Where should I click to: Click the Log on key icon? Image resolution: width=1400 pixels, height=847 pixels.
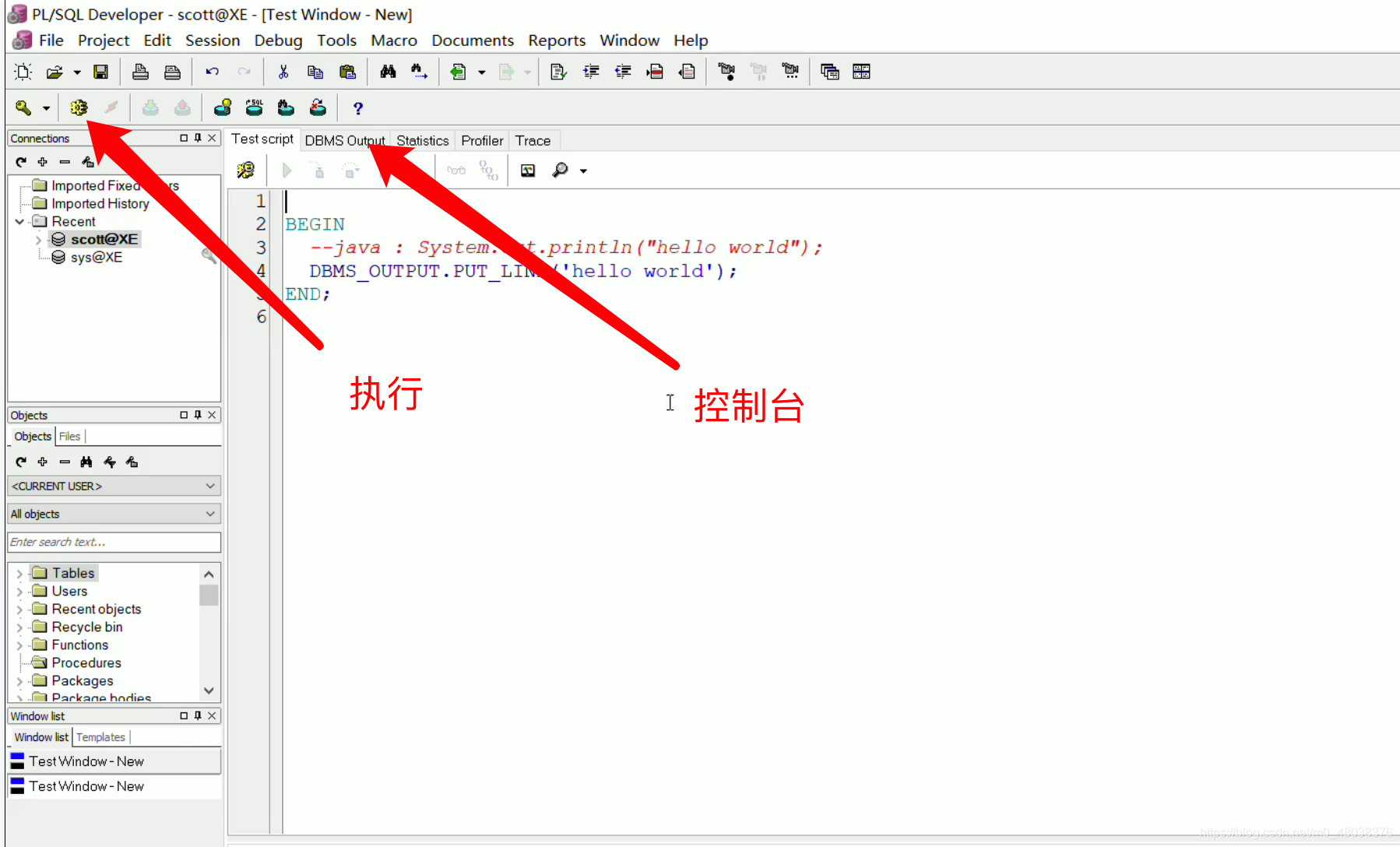pos(23,107)
